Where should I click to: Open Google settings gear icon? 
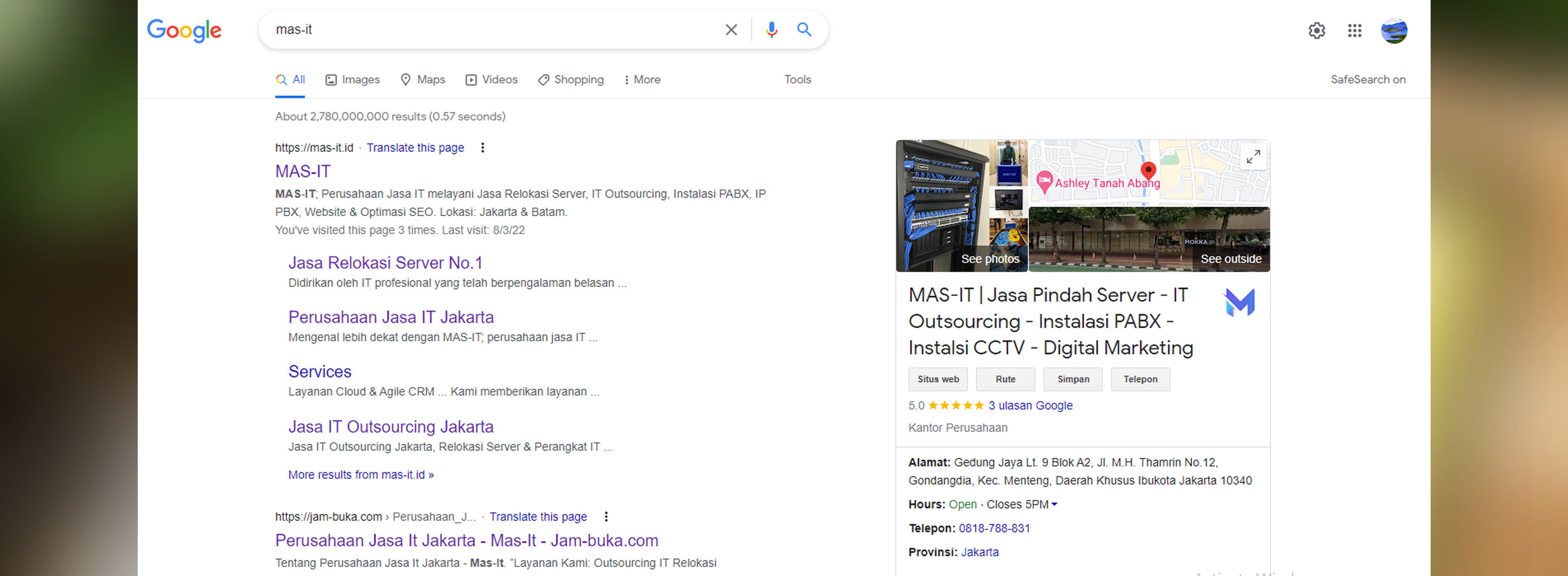coord(1317,30)
